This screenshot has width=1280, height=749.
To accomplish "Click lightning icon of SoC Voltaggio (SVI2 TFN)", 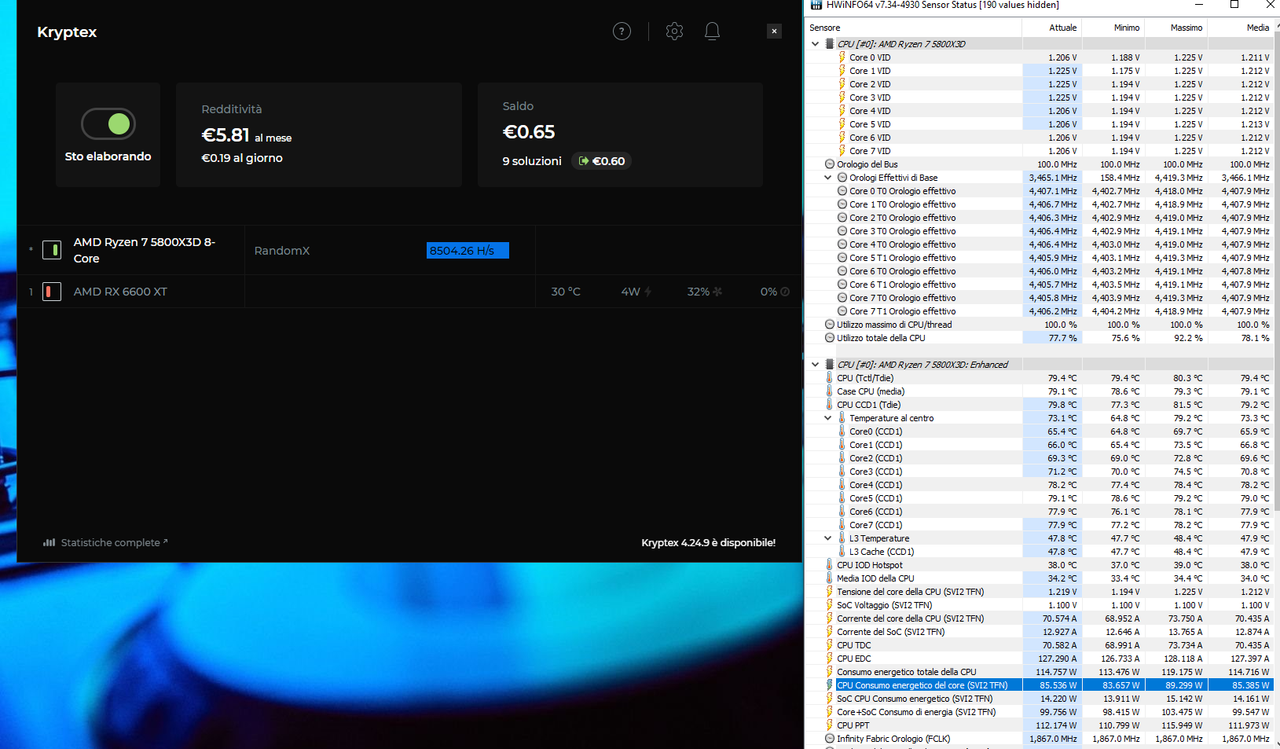I will tap(829, 605).
